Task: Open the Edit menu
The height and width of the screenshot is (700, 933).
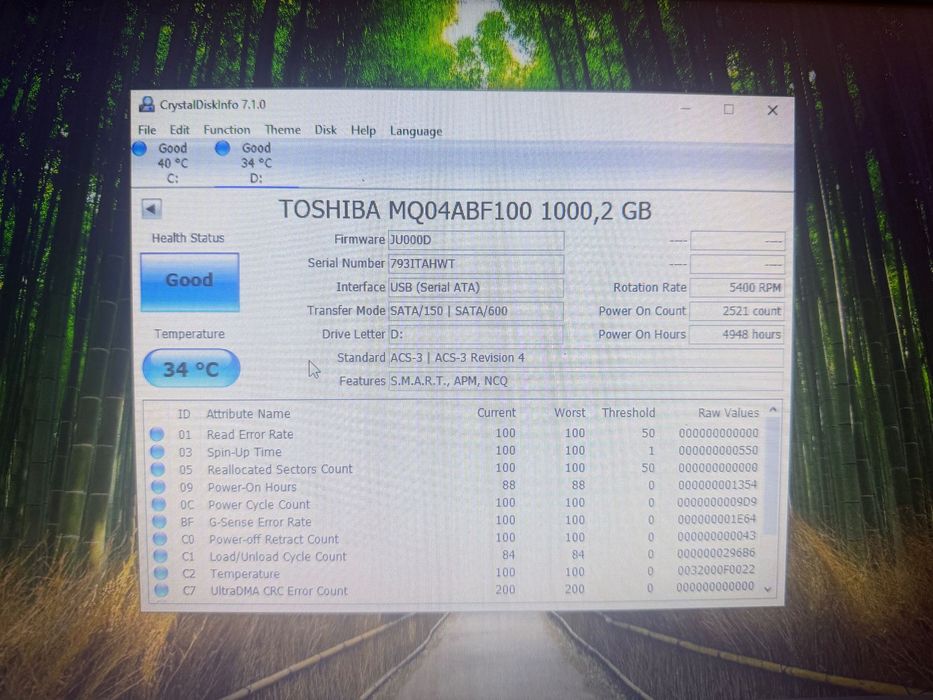Action: (179, 130)
